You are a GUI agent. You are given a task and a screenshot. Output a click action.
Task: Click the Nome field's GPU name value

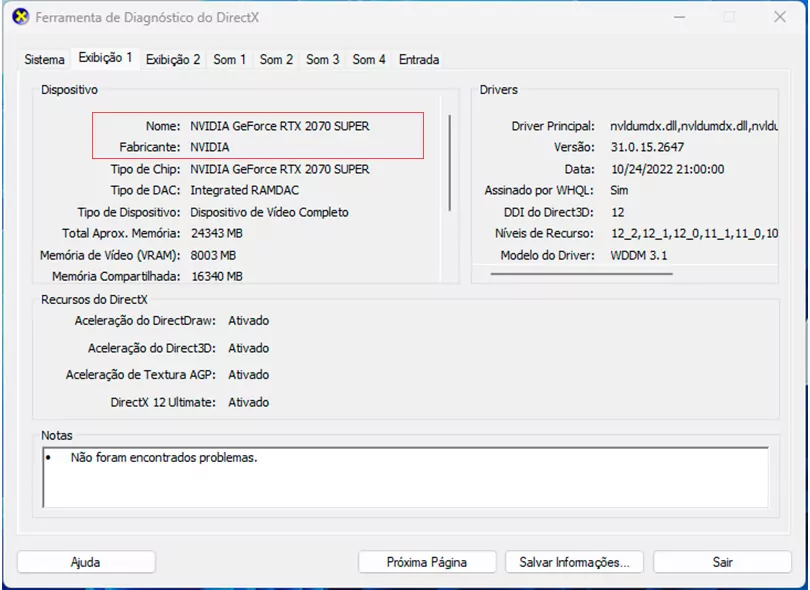280,126
